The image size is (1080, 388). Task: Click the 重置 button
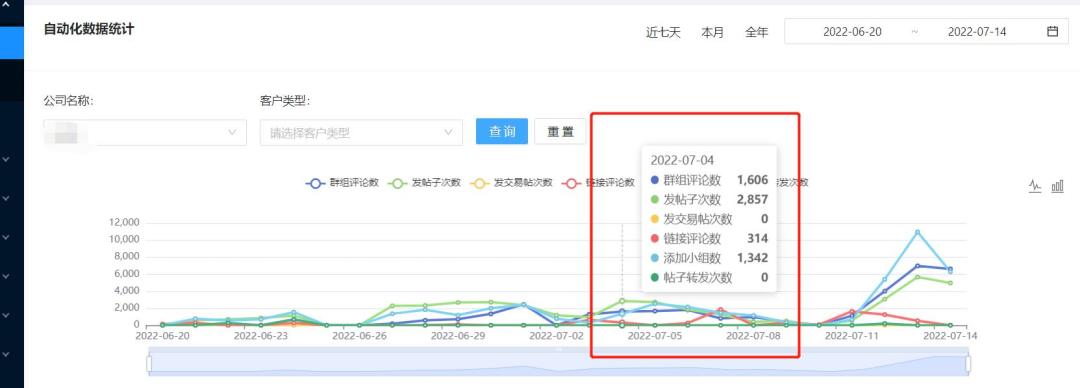point(560,131)
